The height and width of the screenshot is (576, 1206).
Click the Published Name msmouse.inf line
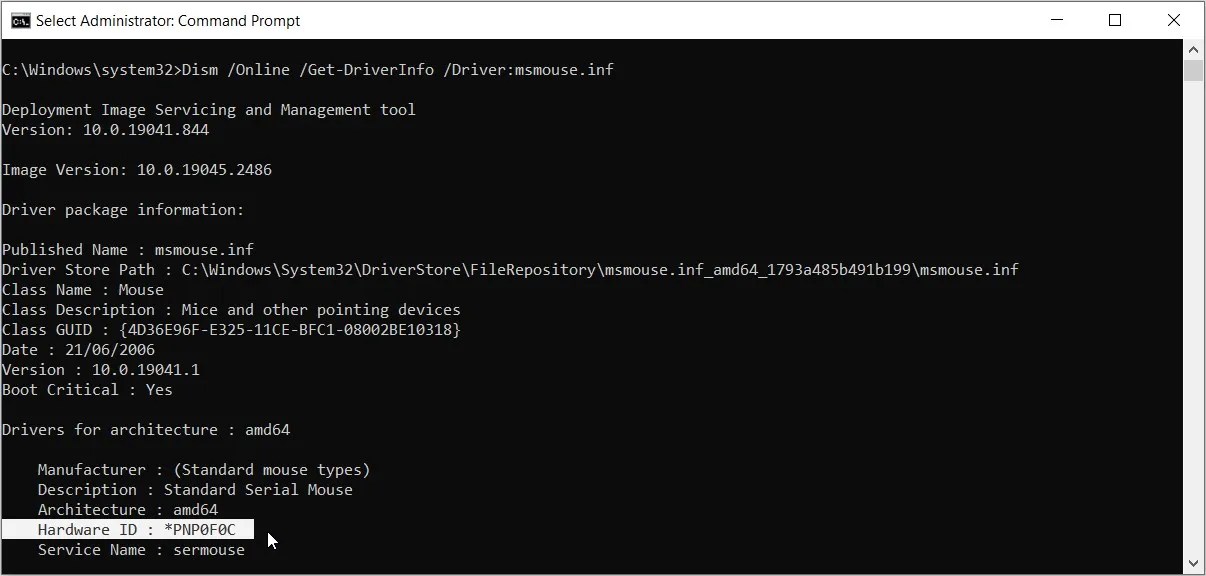126,249
